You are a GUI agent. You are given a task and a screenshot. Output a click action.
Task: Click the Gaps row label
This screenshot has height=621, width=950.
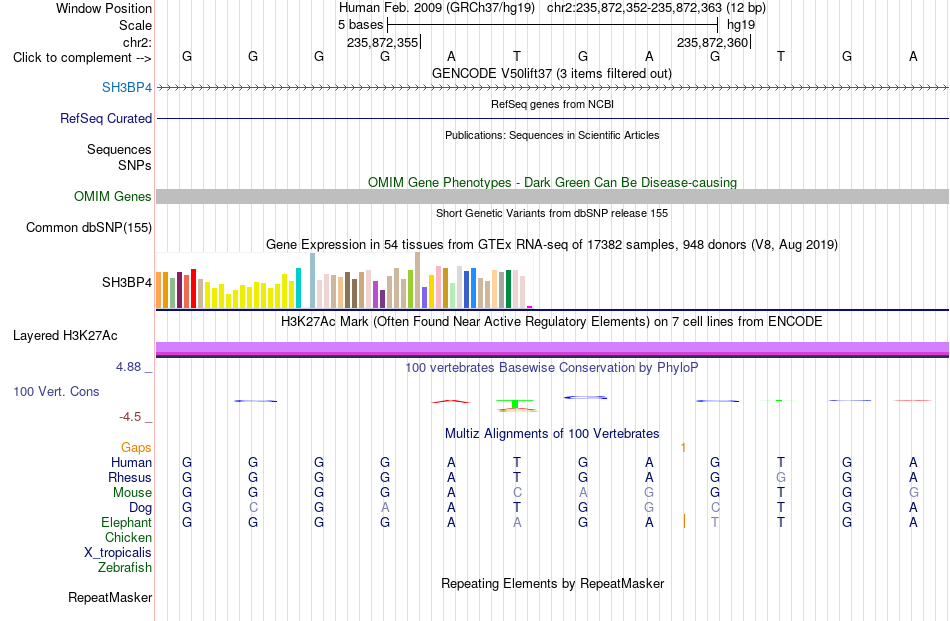(x=136, y=447)
